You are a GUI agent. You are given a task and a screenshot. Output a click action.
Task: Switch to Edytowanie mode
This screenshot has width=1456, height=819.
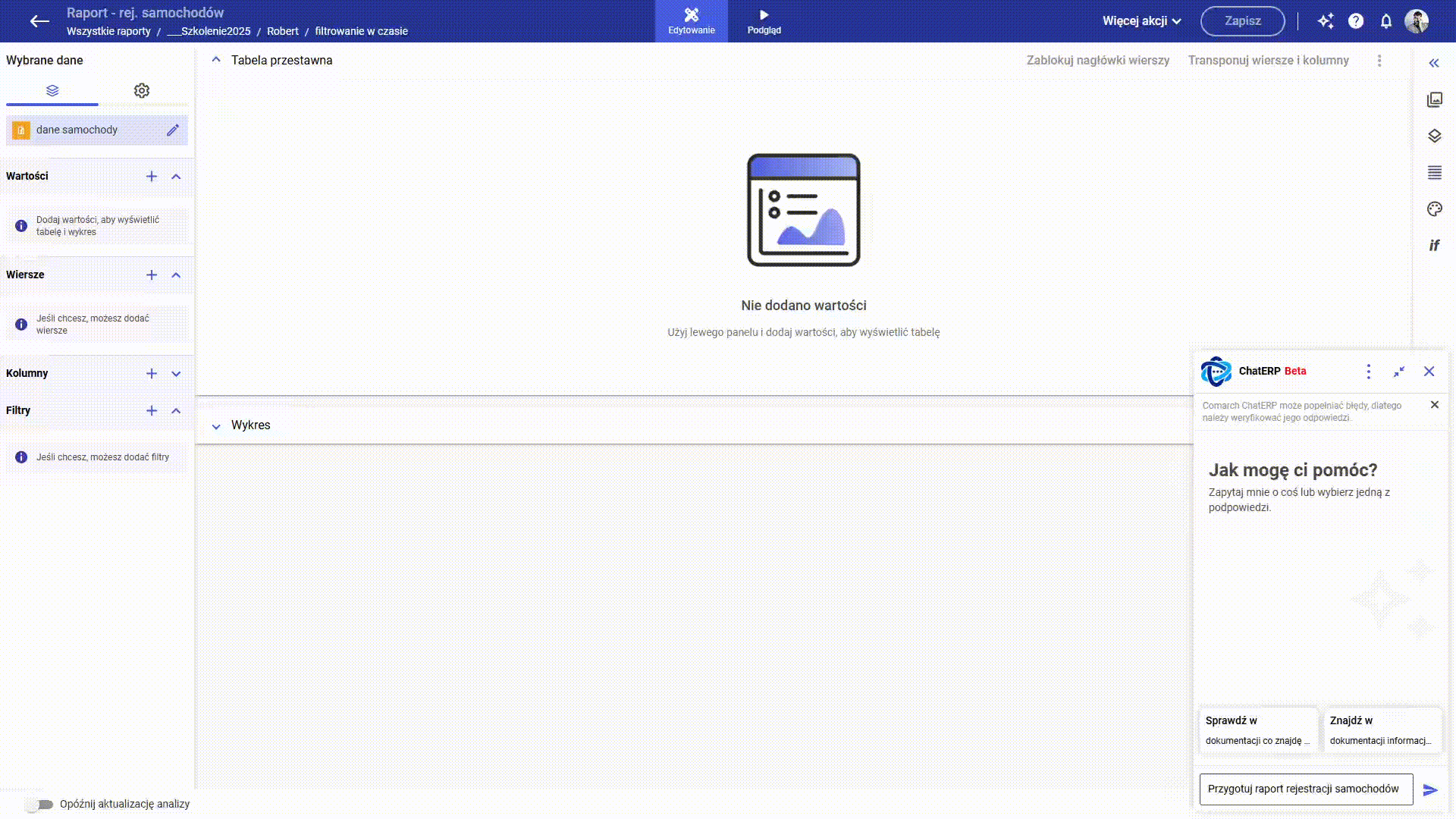[x=691, y=21]
